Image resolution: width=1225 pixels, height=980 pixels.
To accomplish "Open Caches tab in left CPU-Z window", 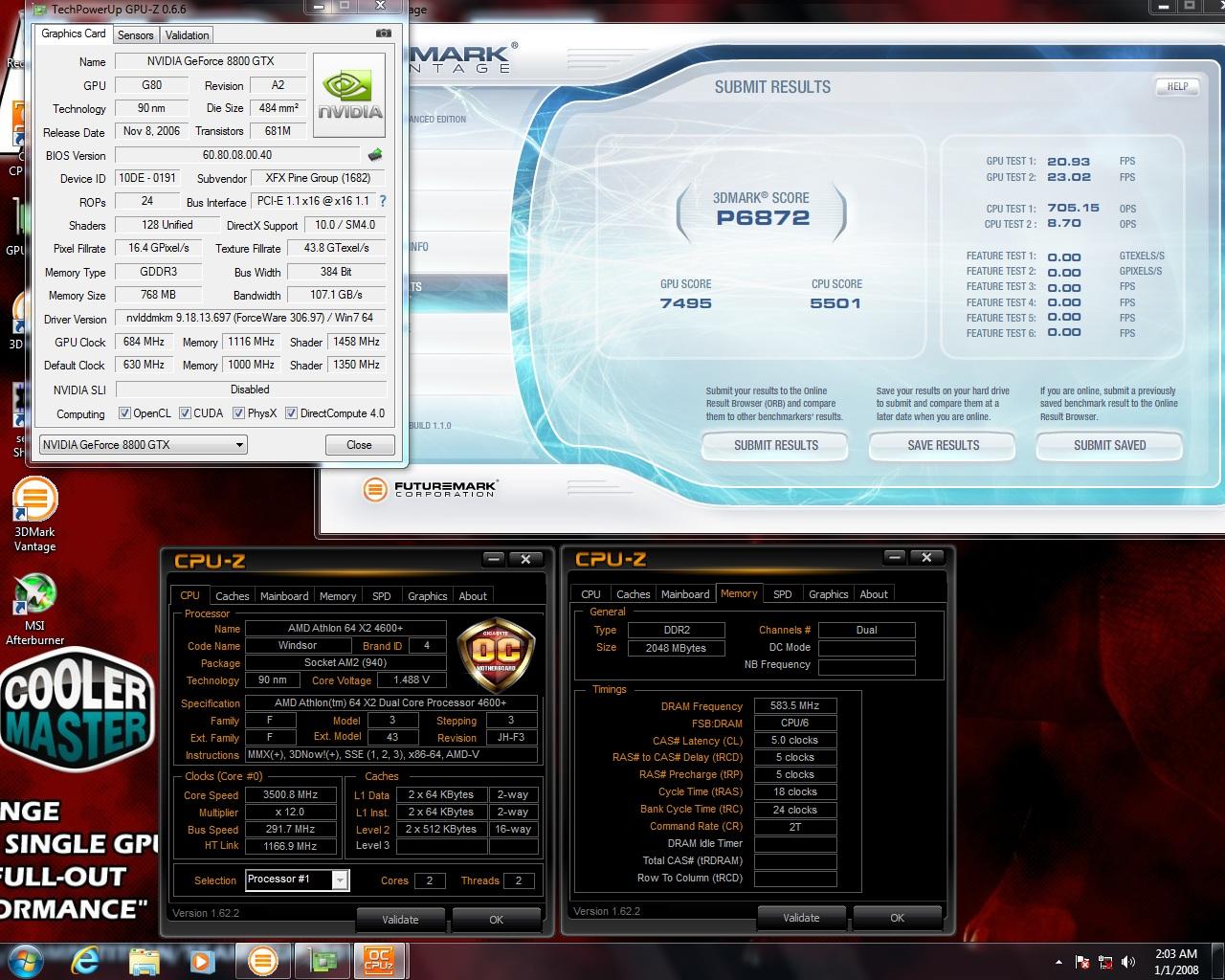I will point(232,595).
